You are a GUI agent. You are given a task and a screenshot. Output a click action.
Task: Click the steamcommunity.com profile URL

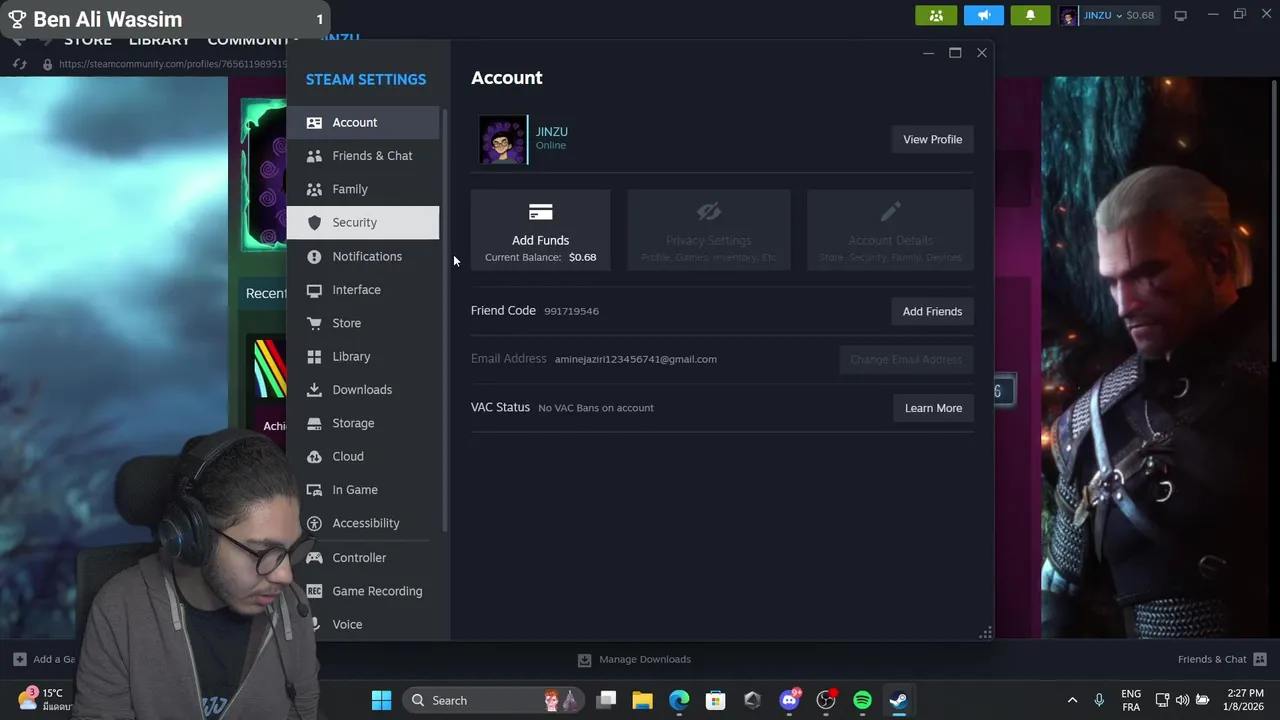pyautogui.click(x=172, y=64)
